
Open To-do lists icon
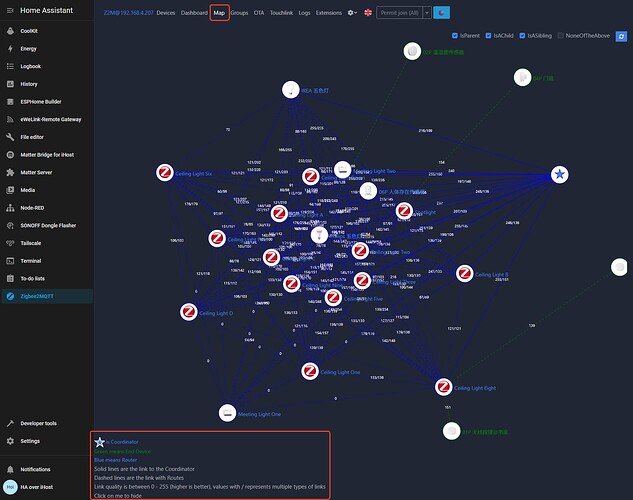coord(10,278)
